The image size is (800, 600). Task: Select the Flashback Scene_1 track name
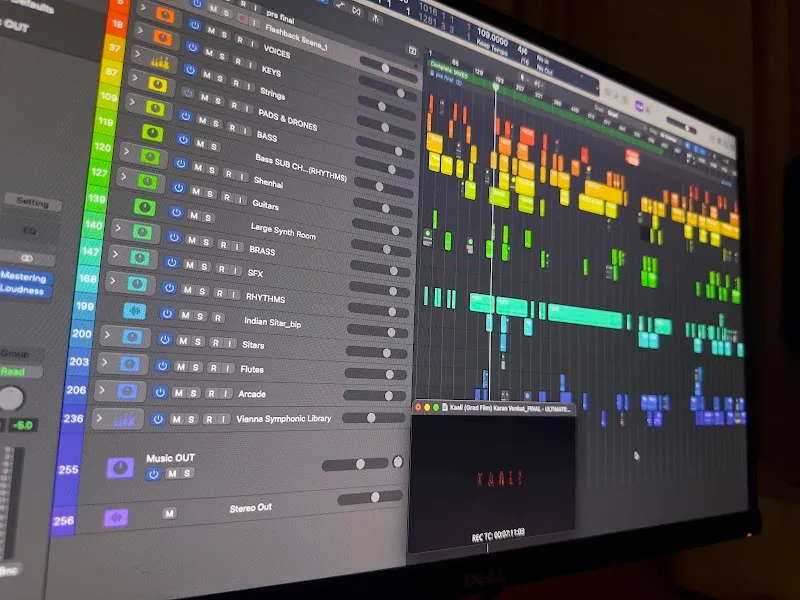[x=296, y=37]
